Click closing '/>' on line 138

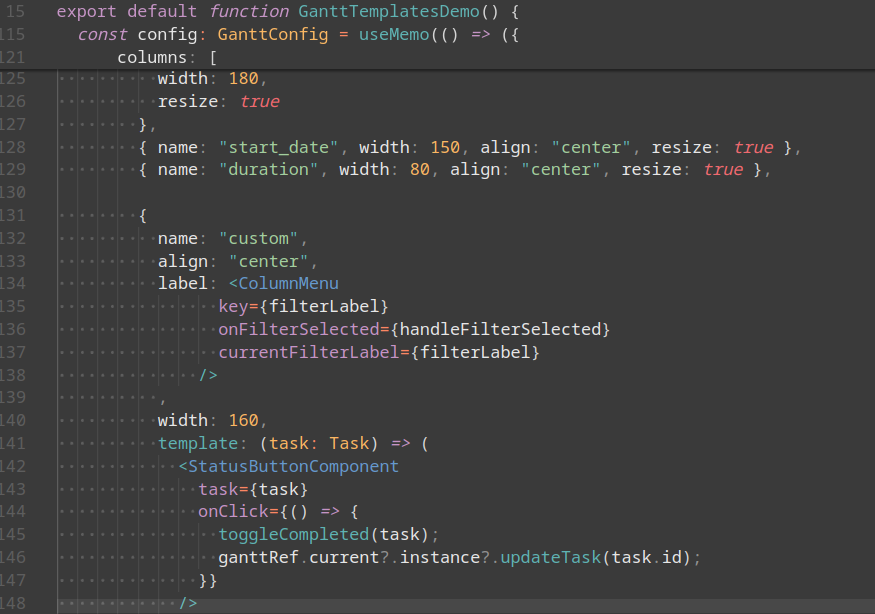[x=208, y=375]
